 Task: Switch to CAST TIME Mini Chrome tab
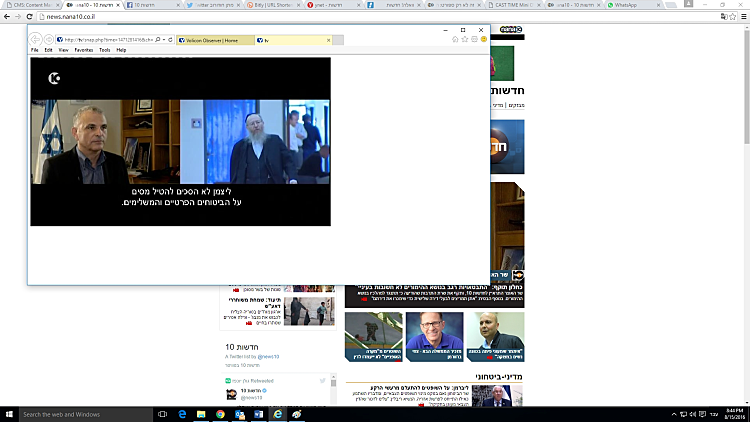[512, 5]
